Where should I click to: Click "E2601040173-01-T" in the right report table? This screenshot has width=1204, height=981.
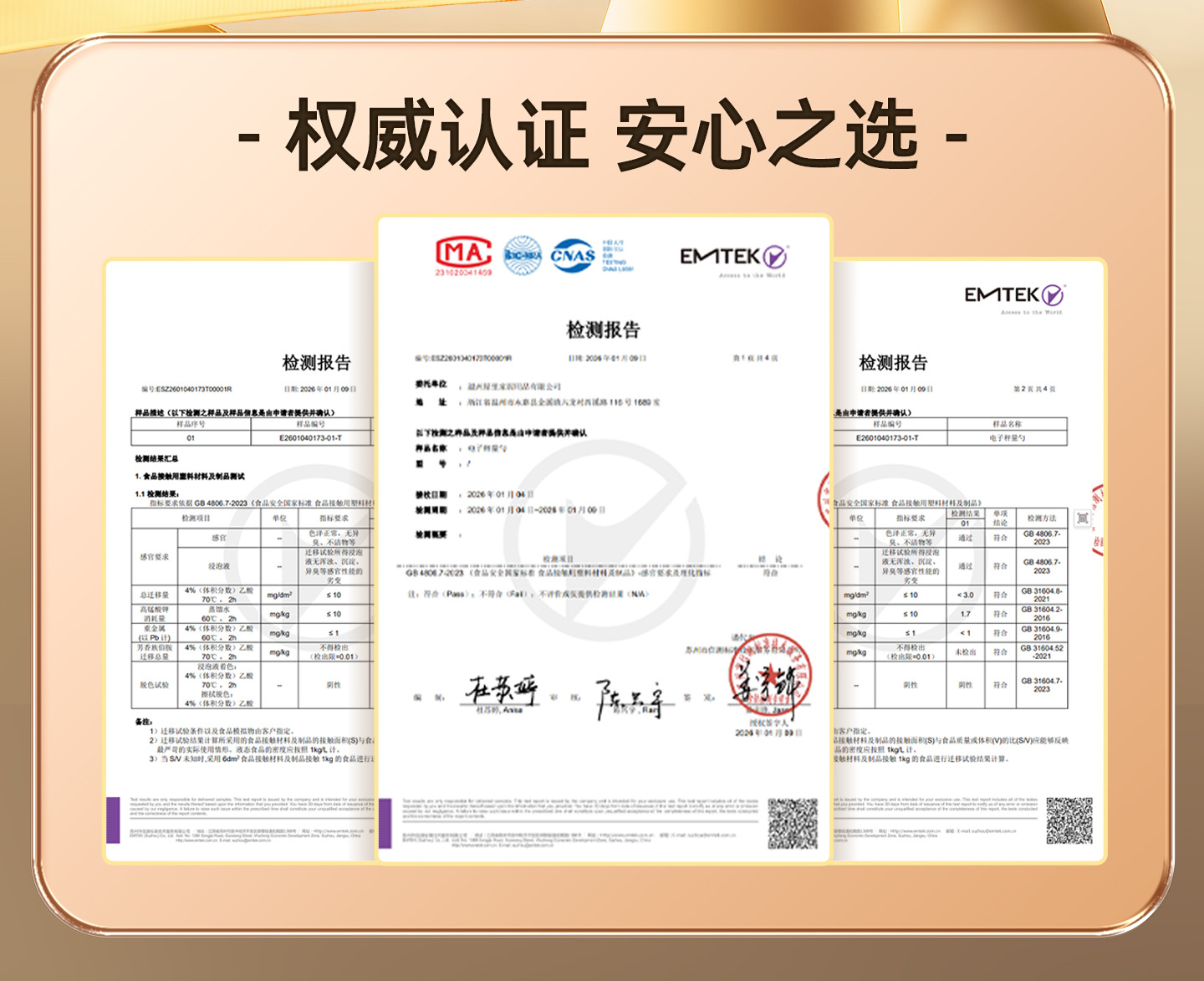pyautogui.click(x=887, y=438)
